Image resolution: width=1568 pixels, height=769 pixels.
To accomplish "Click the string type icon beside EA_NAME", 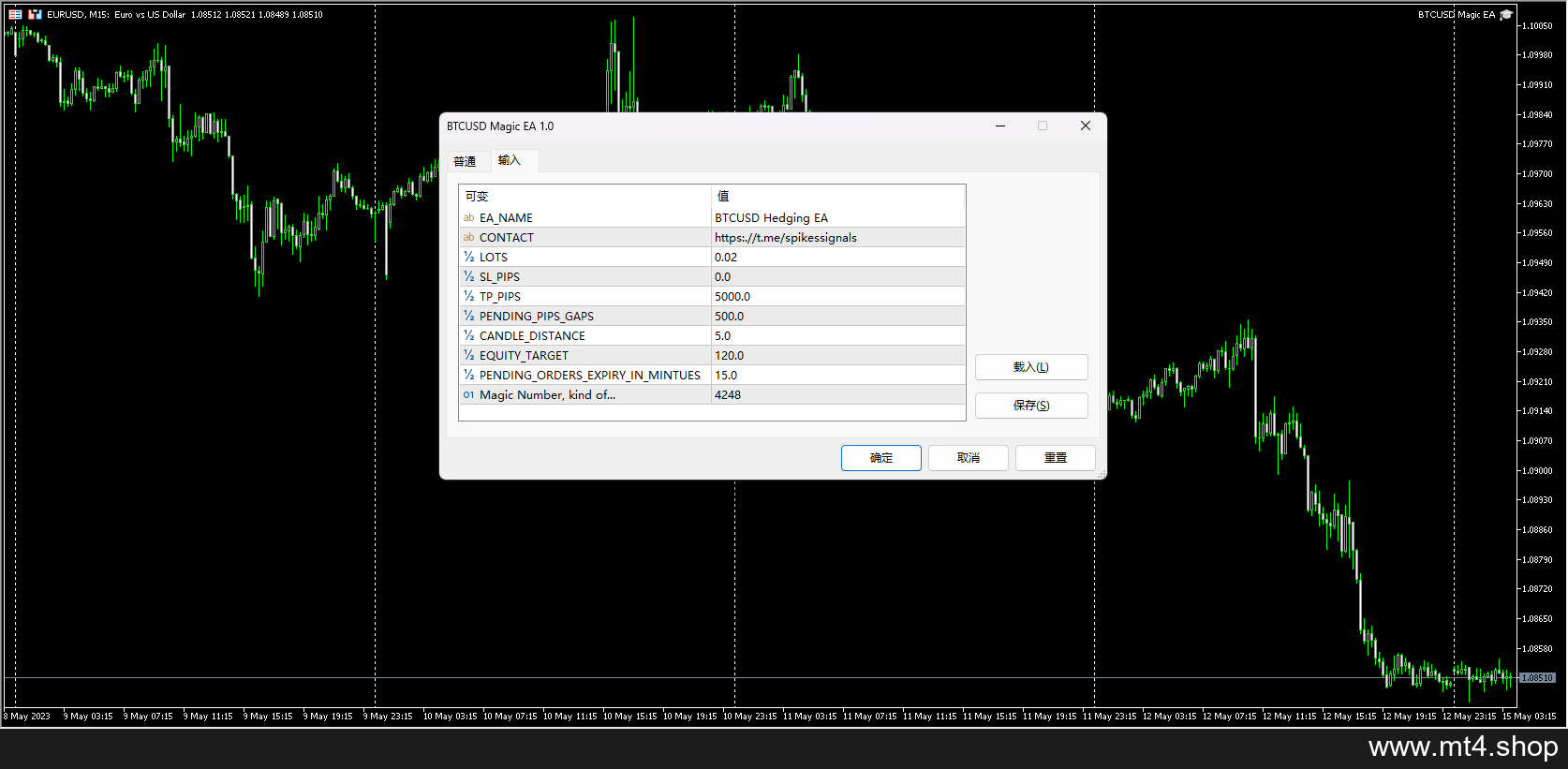I will (468, 218).
